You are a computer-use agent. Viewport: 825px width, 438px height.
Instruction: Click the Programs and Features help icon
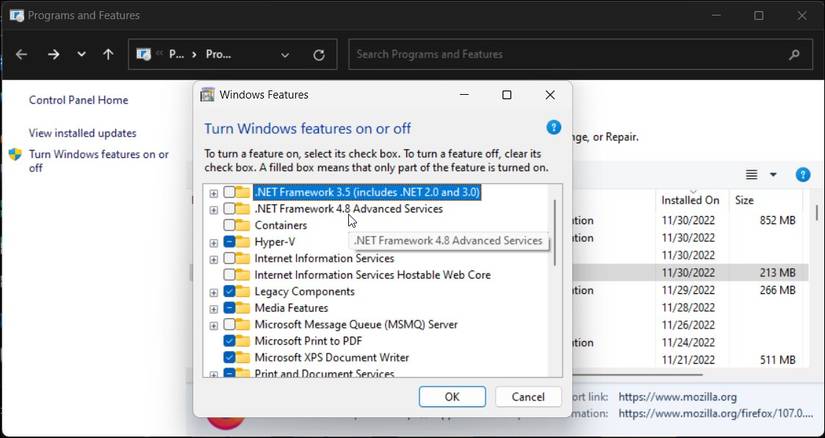point(802,175)
